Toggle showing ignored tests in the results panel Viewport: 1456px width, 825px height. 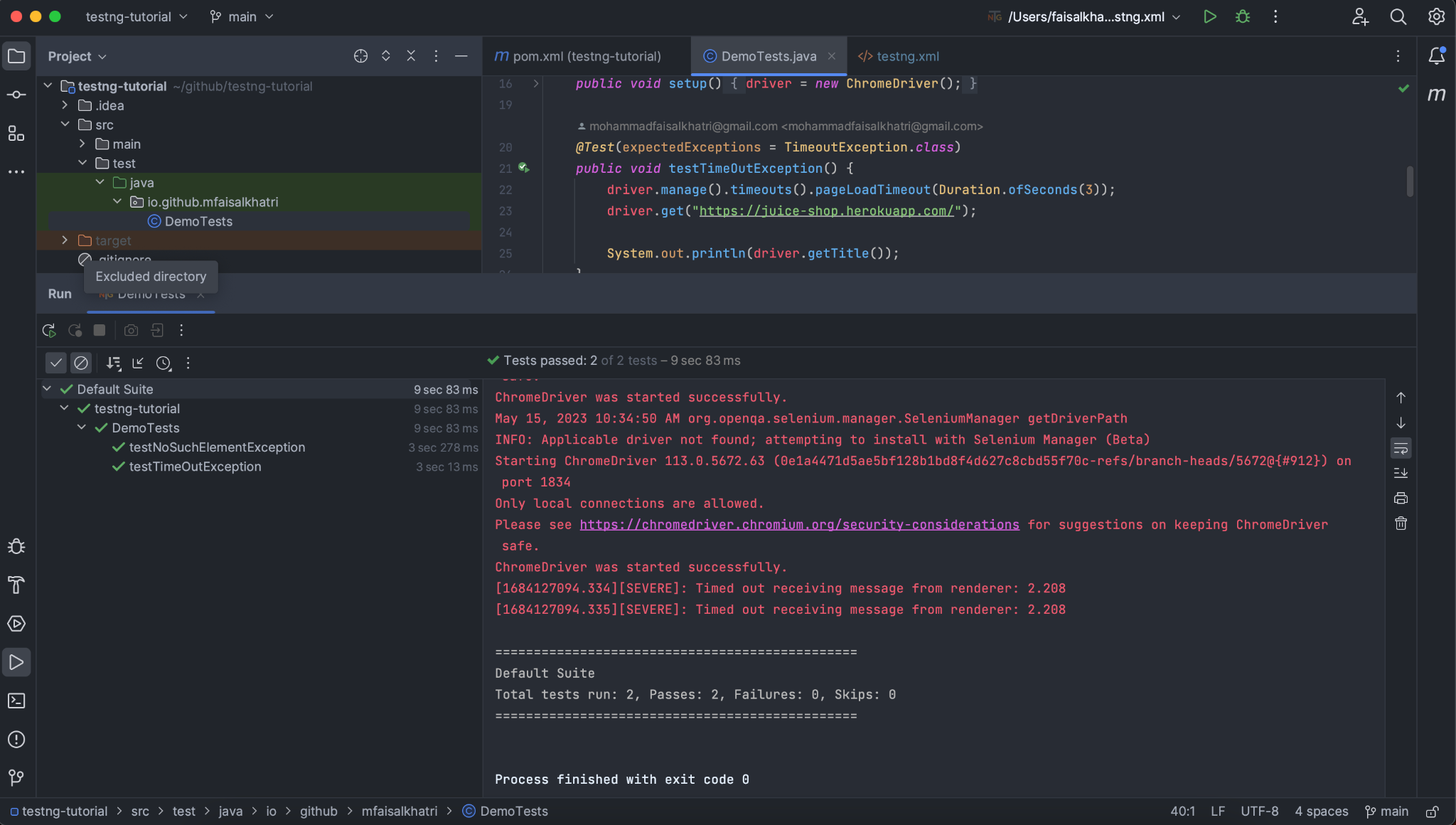click(x=81, y=363)
